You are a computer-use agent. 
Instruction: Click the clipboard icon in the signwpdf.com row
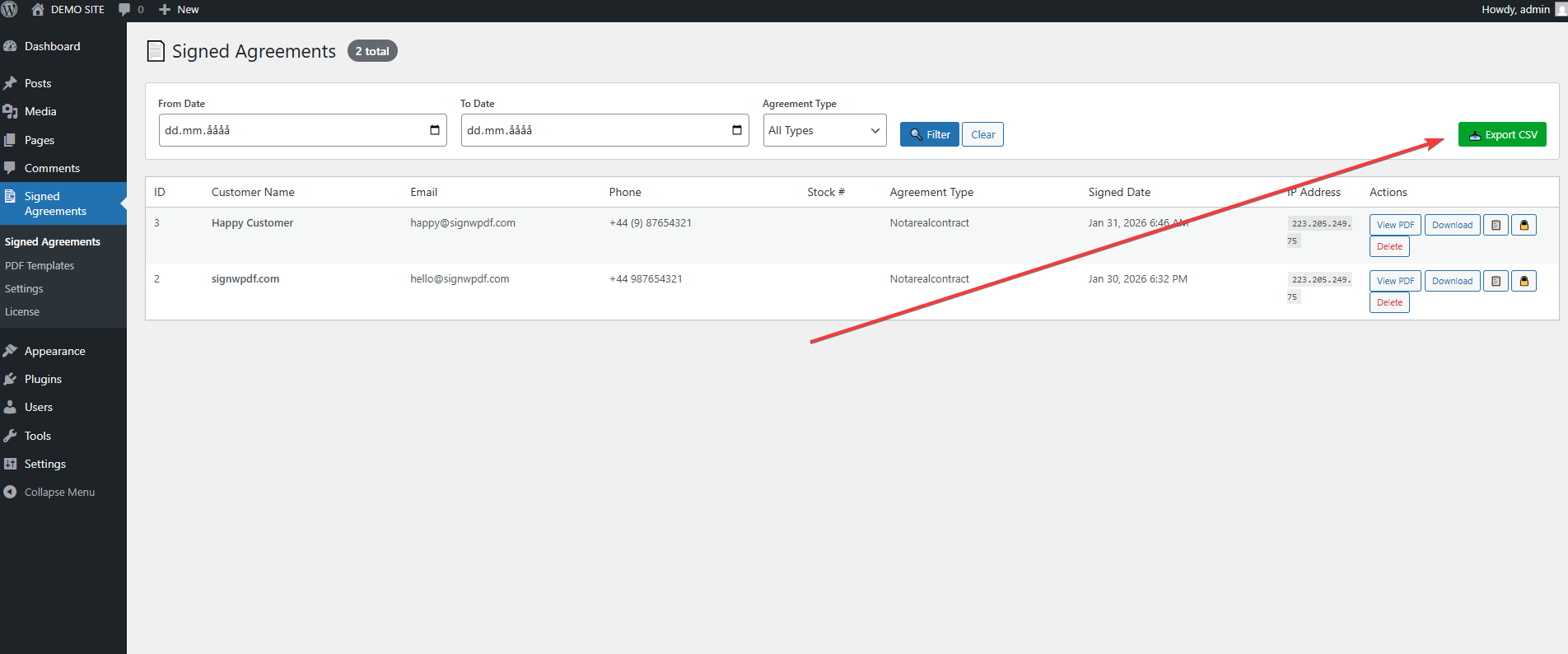(x=1496, y=281)
